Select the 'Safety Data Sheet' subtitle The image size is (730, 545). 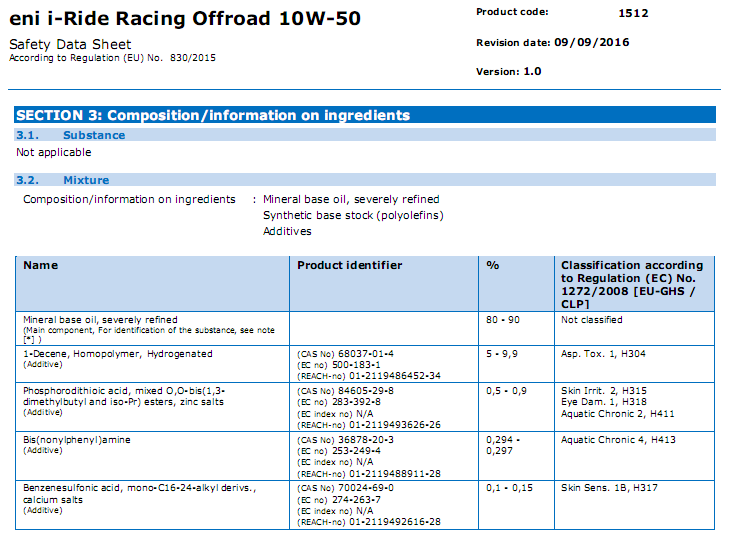[70, 44]
